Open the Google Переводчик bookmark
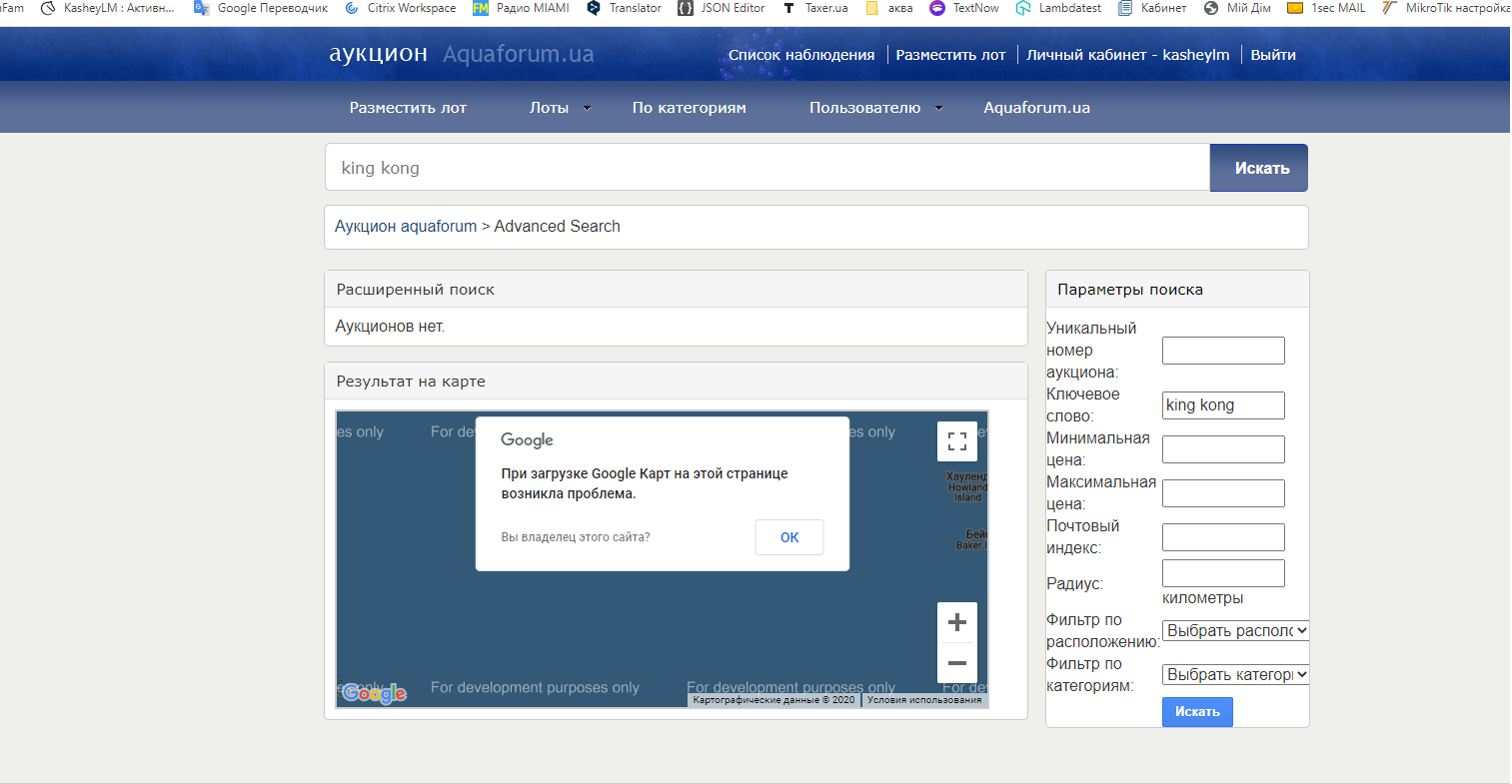 (261, 8)
